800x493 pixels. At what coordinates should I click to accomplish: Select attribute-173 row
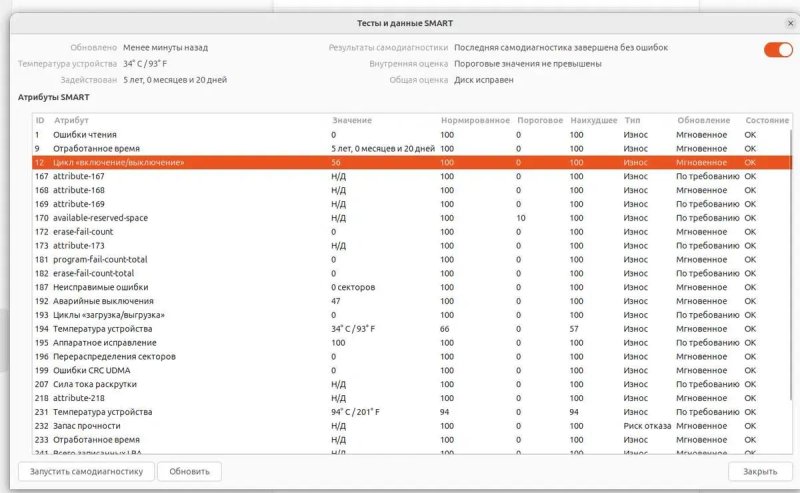click(x=412, y=245)
